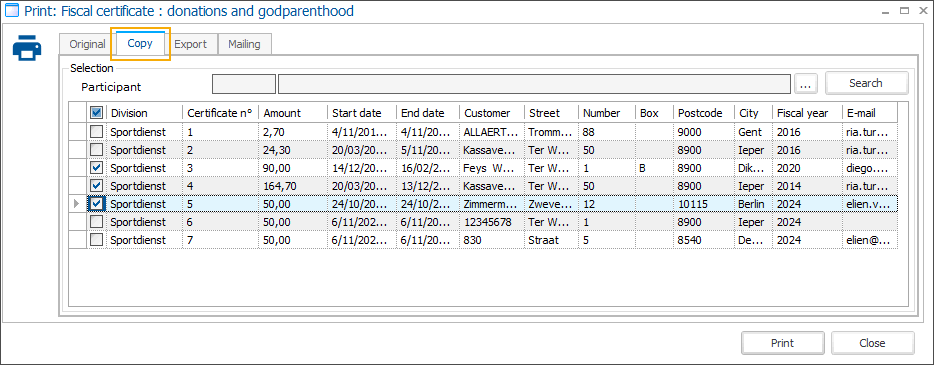Sort by the Fiscal year column header

coord(807,113)
